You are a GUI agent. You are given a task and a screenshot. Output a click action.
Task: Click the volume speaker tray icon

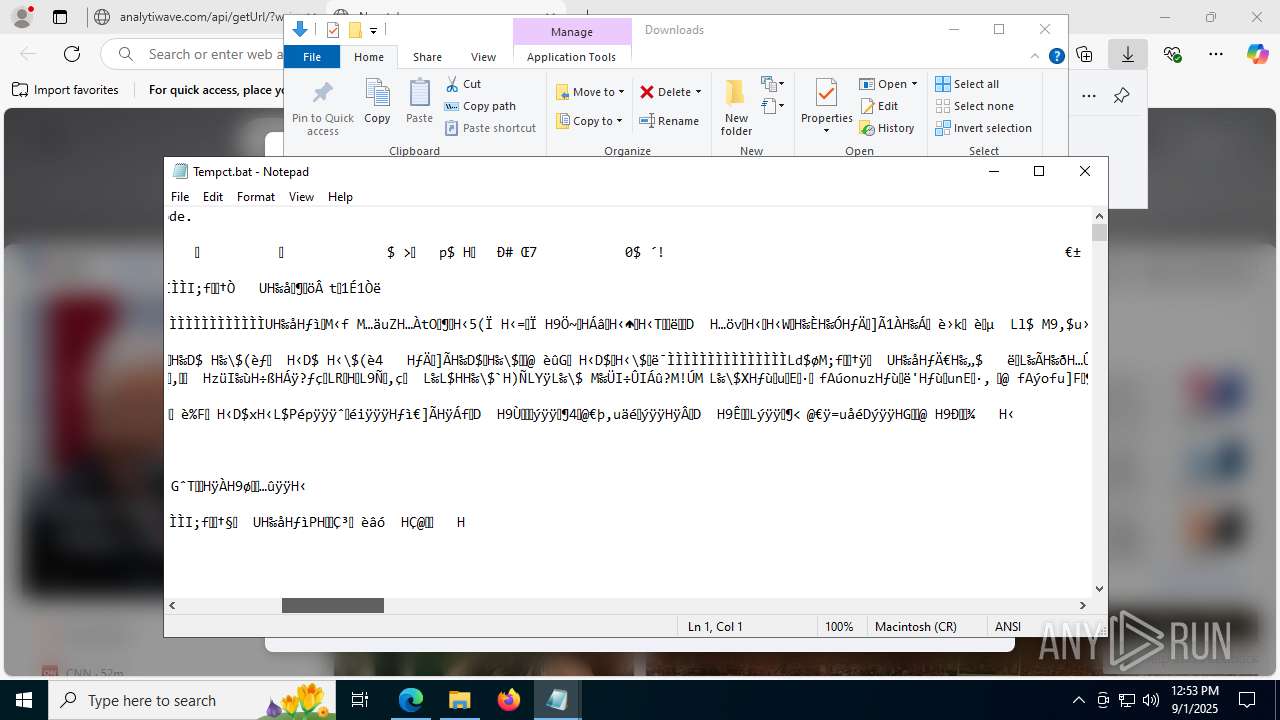(x=1151, y=700)
